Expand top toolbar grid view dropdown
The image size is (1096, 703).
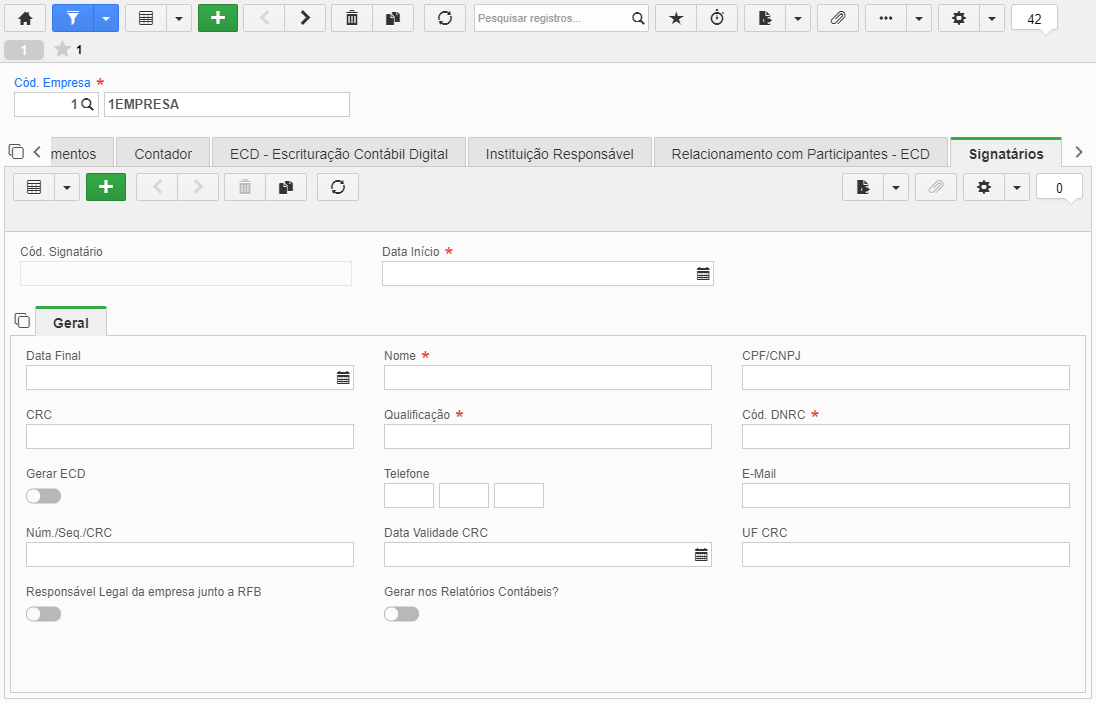179,18
